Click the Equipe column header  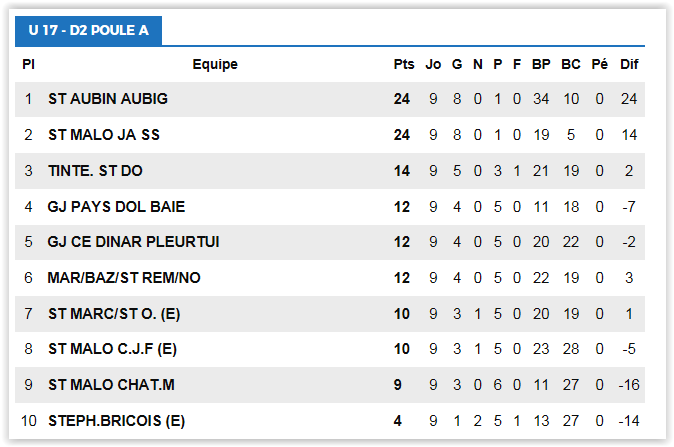click(215, 65)
